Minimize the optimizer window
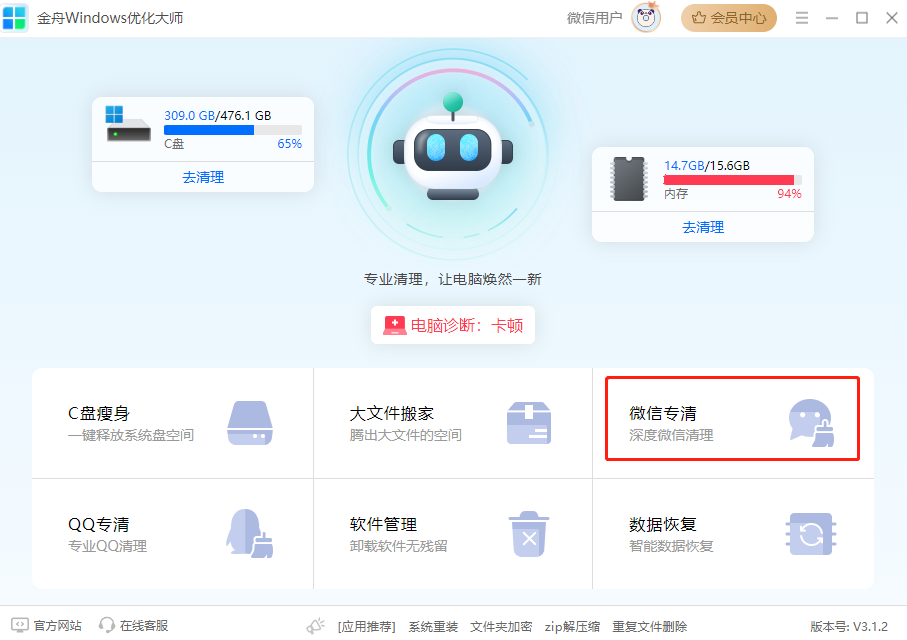This screenshot has height=640, width=907. tap(832, 18)
